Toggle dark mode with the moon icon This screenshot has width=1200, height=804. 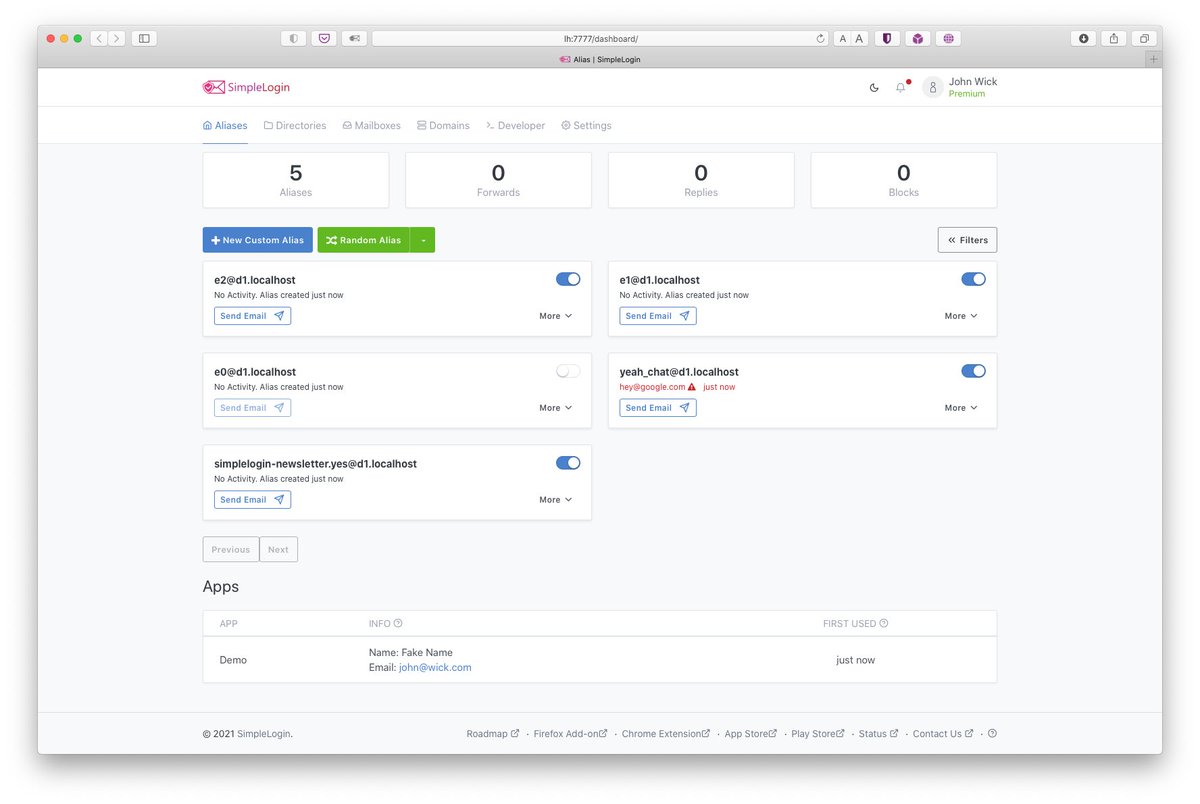[x=873, y=87]
